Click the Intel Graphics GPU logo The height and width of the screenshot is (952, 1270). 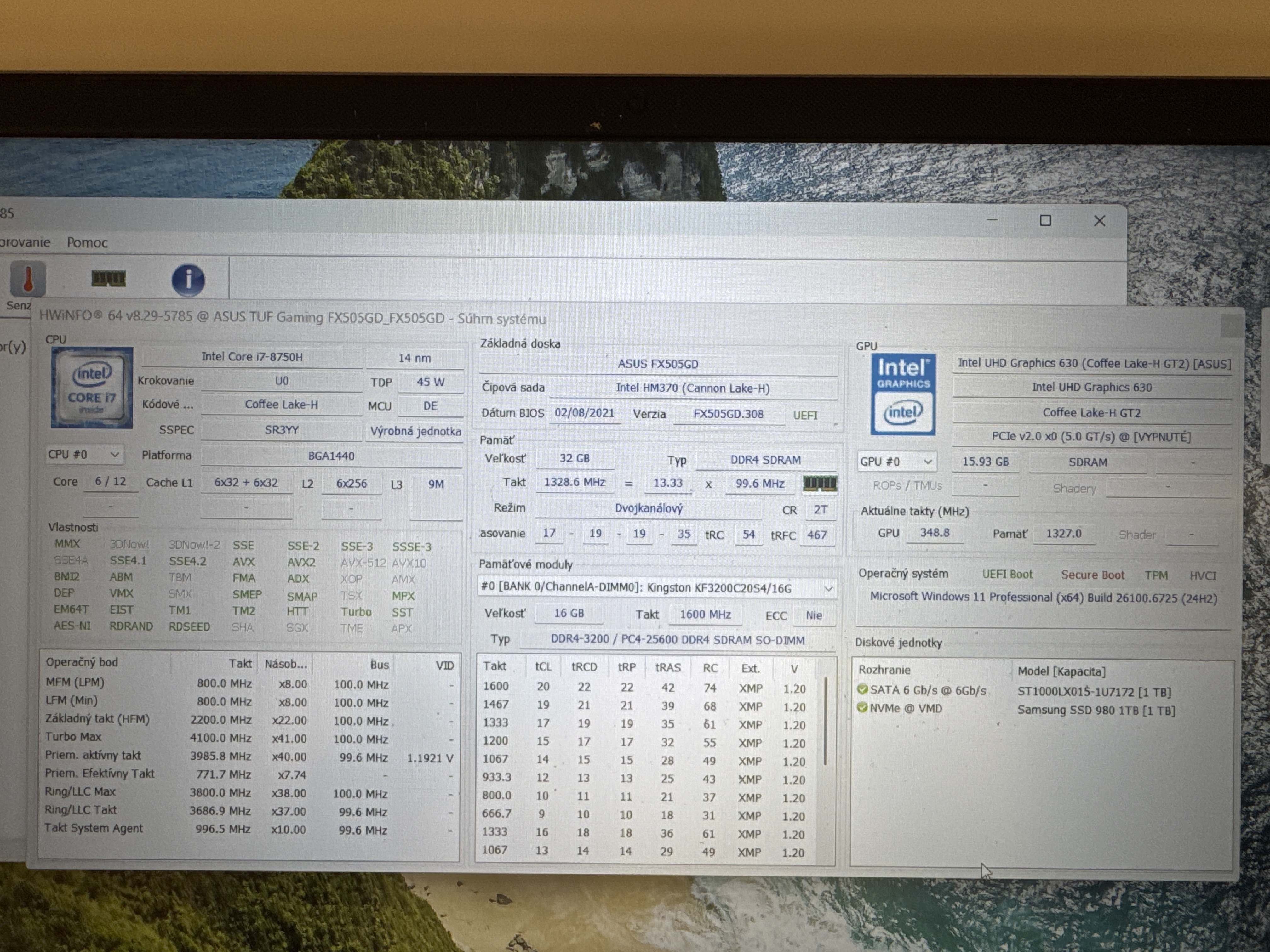pyautogui.click(x=902, y=394)
